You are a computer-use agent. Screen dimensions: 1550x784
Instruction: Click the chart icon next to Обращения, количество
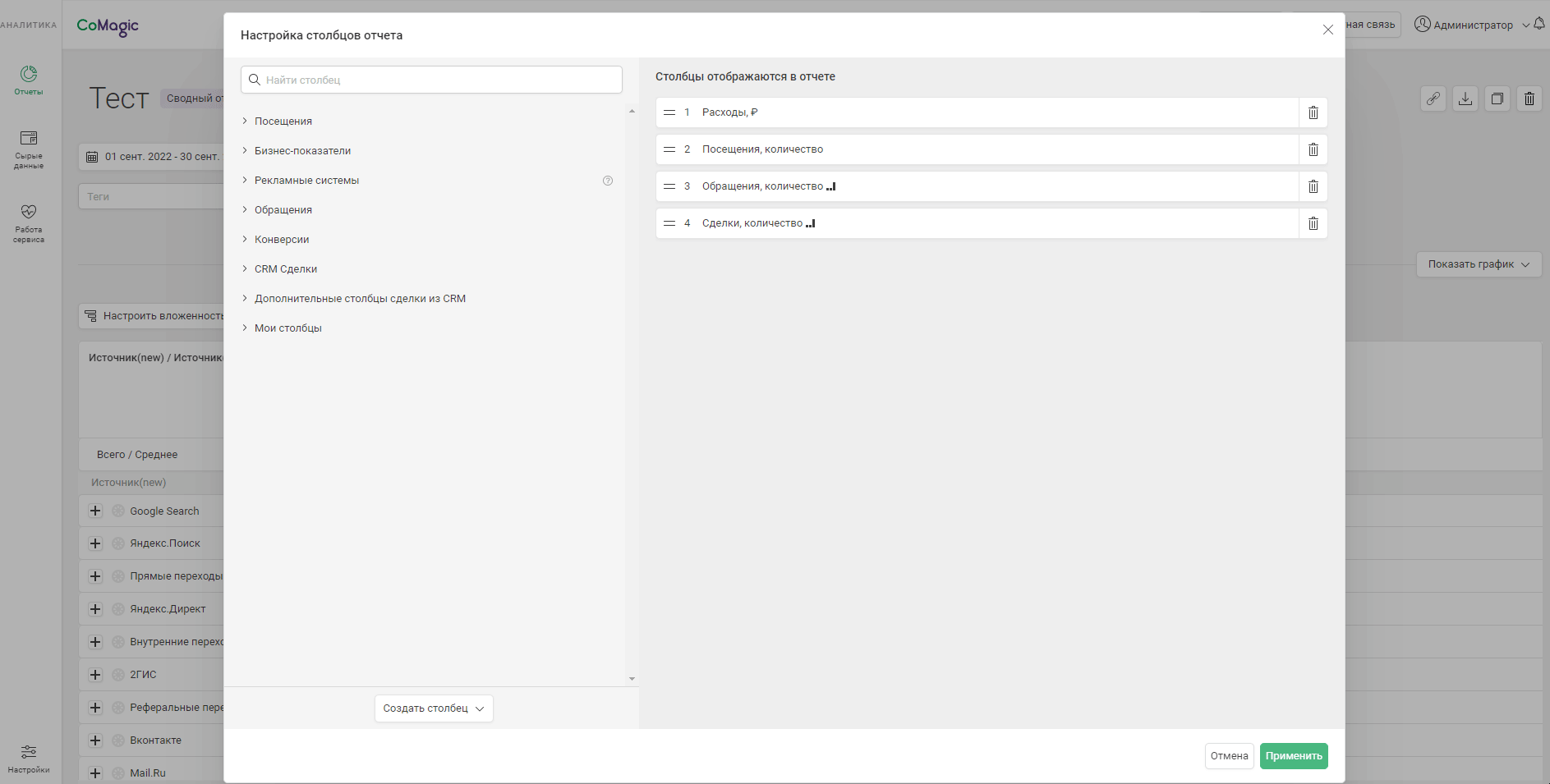click(x=831, y=187)
